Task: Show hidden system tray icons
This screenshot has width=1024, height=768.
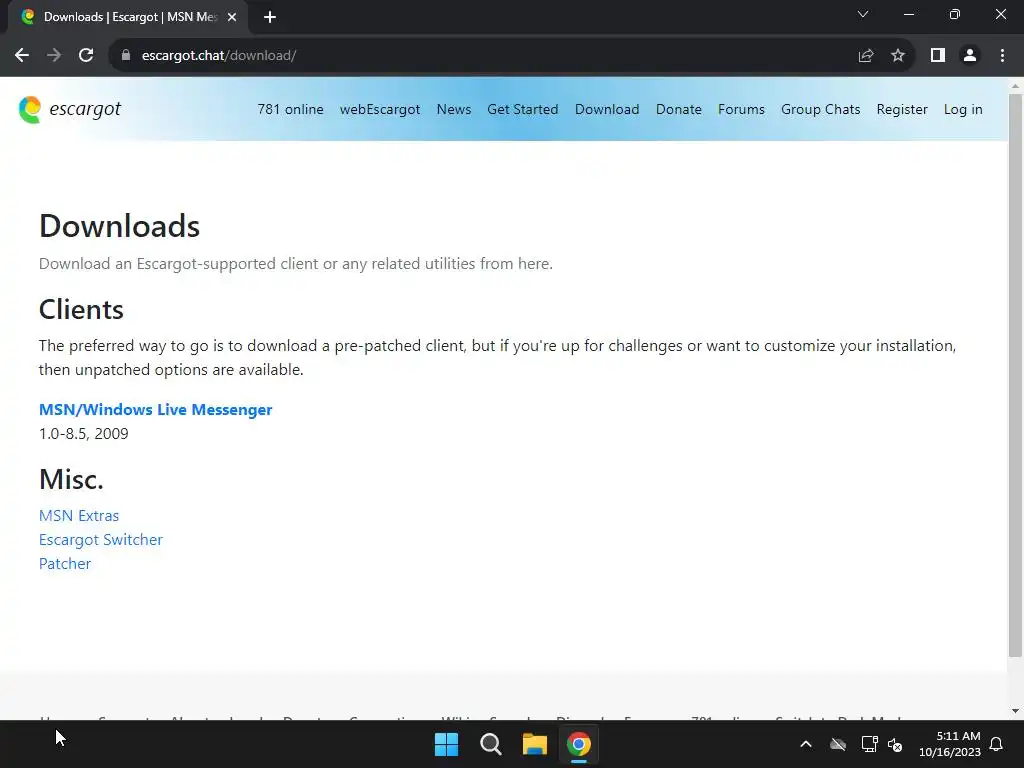Action: [x=806, y=744]
